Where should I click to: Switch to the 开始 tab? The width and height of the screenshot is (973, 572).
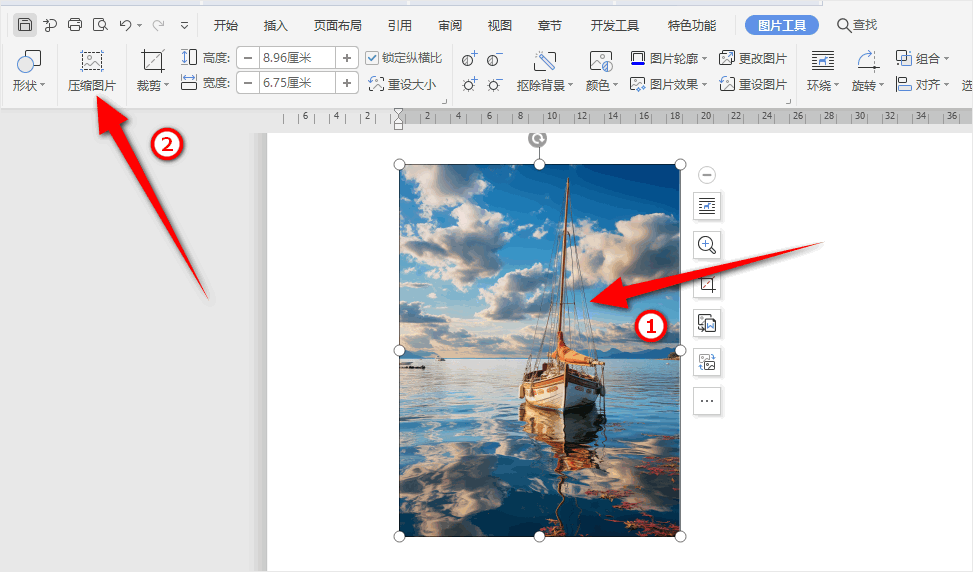226,25
